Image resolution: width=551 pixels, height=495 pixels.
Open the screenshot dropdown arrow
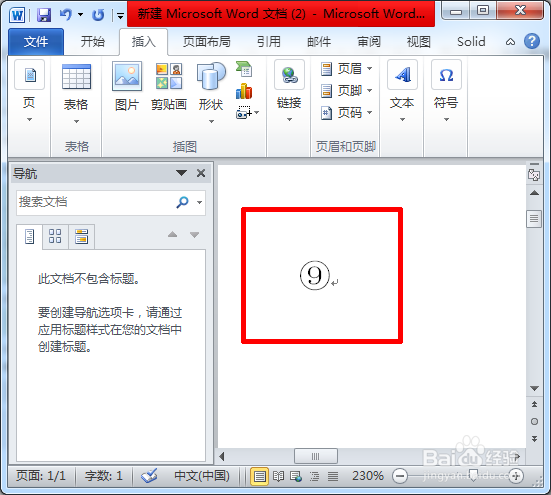pyautogui.click(x=257, y=113)
